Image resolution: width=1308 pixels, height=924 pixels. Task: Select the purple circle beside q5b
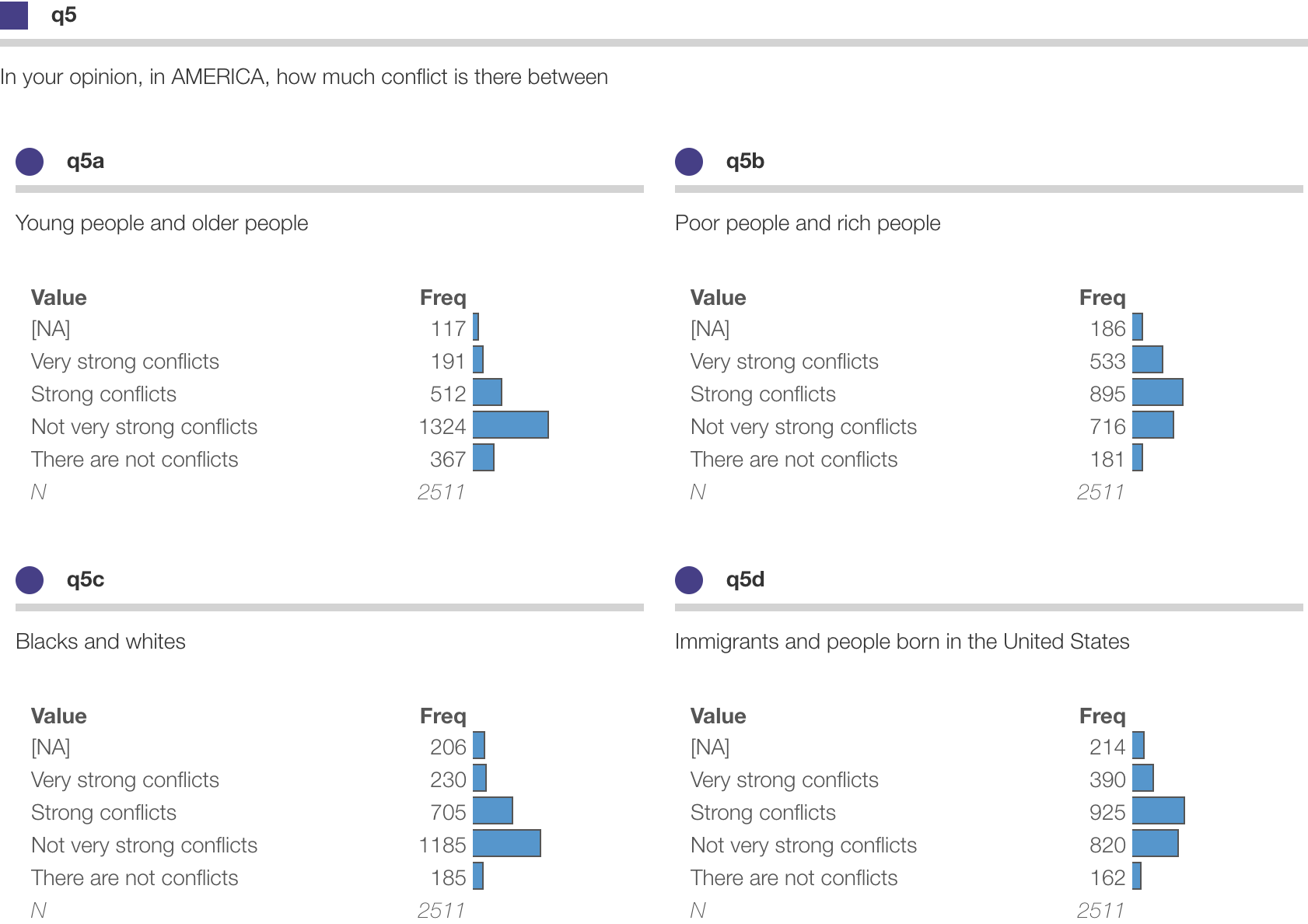tap(689, 162)
